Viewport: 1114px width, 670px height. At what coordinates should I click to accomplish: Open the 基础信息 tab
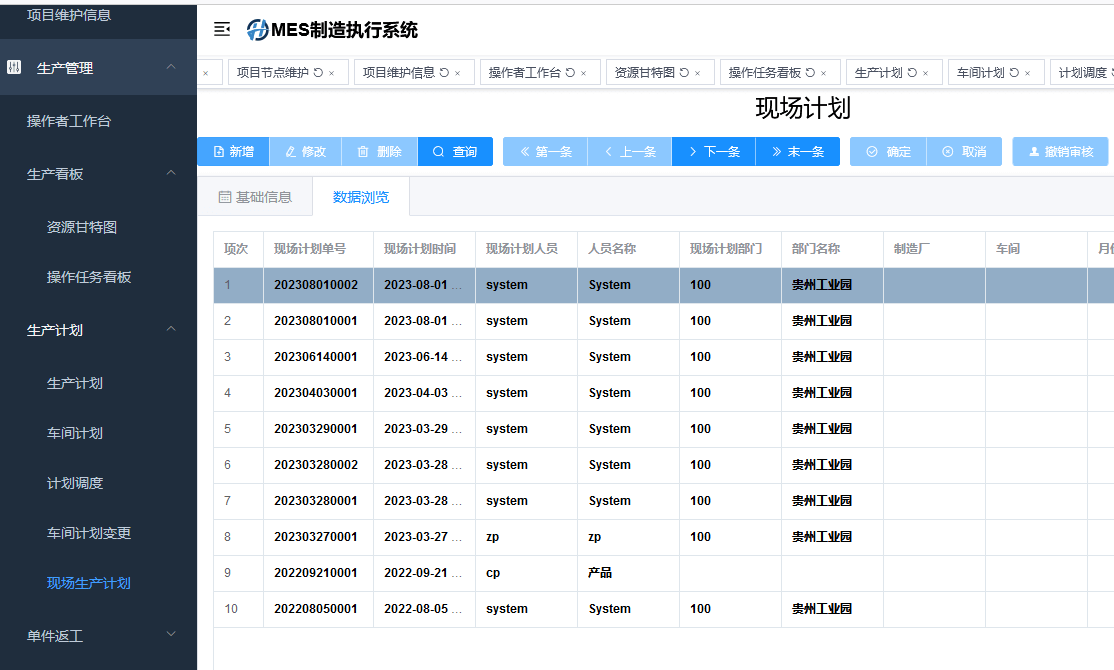255,197
